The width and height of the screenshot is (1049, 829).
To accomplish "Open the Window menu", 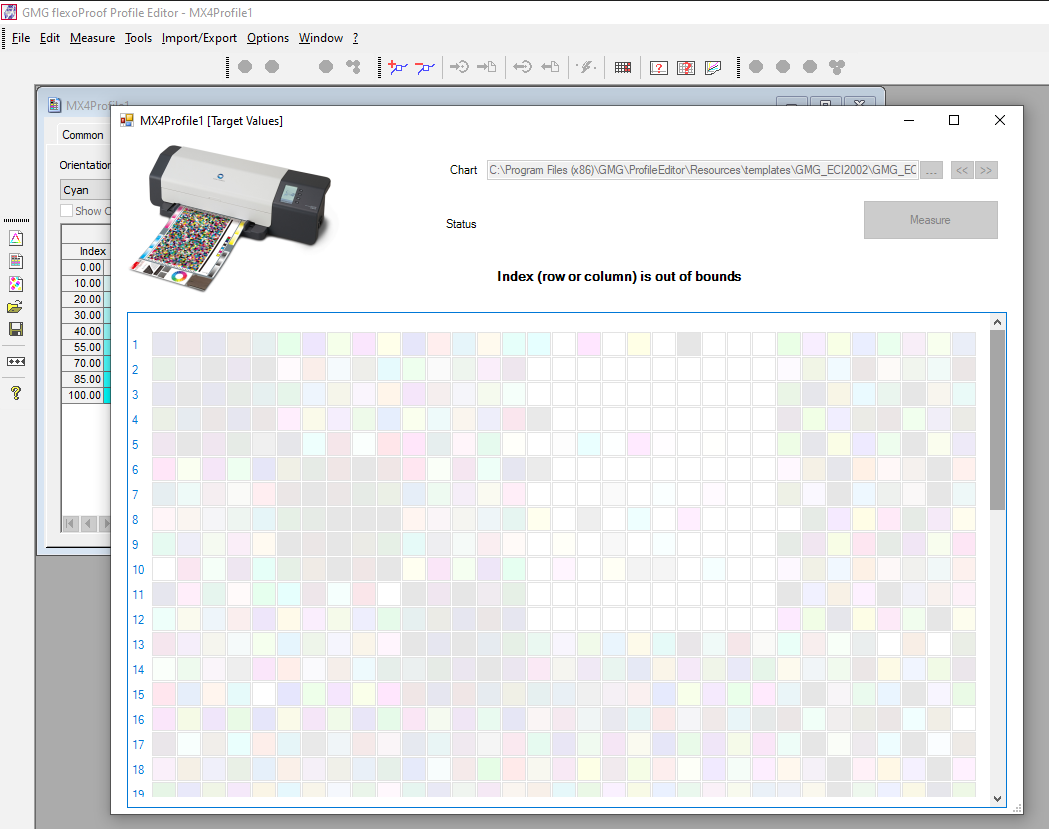I will tap(321, 38).
